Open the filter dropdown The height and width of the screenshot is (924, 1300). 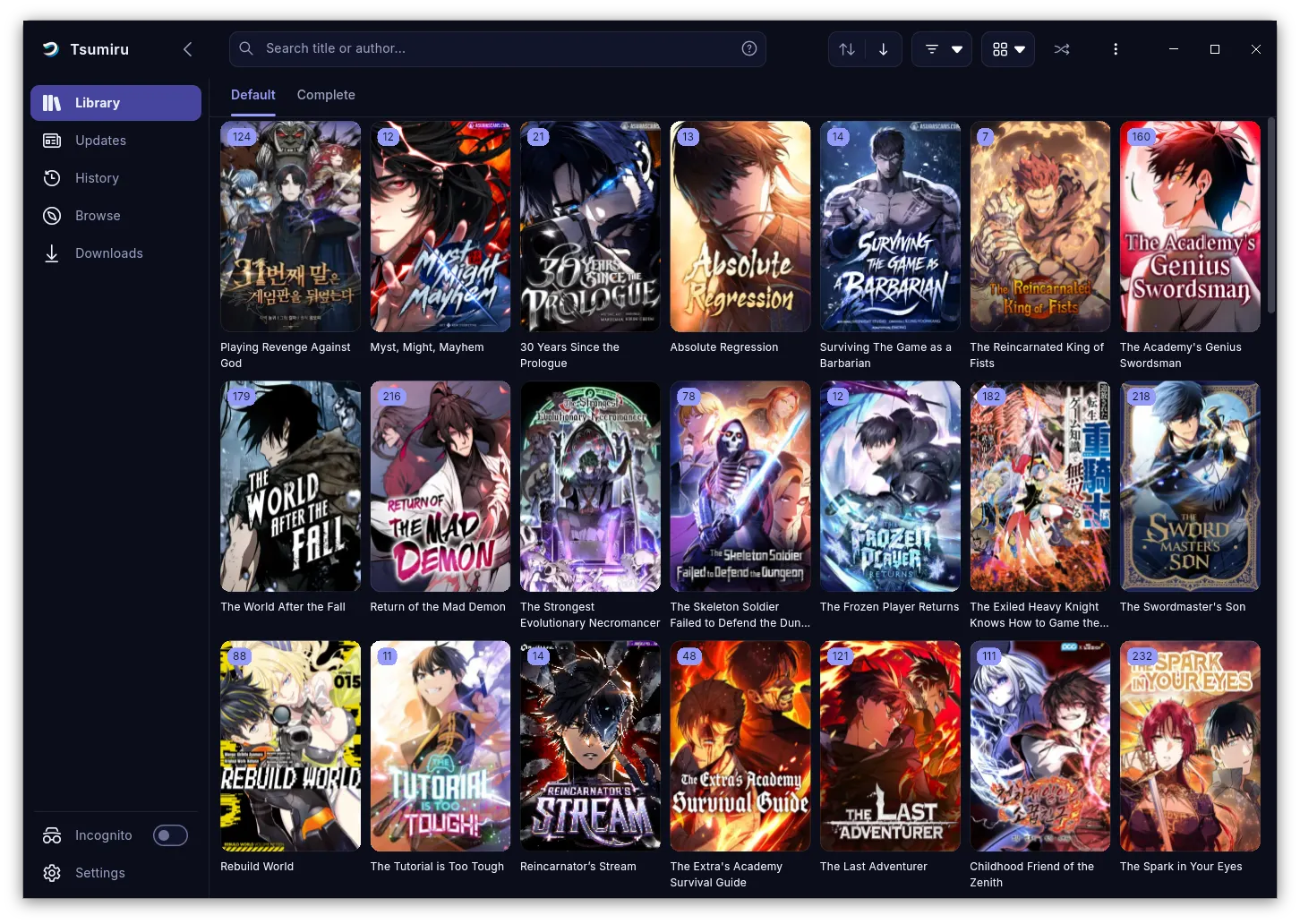942,49
